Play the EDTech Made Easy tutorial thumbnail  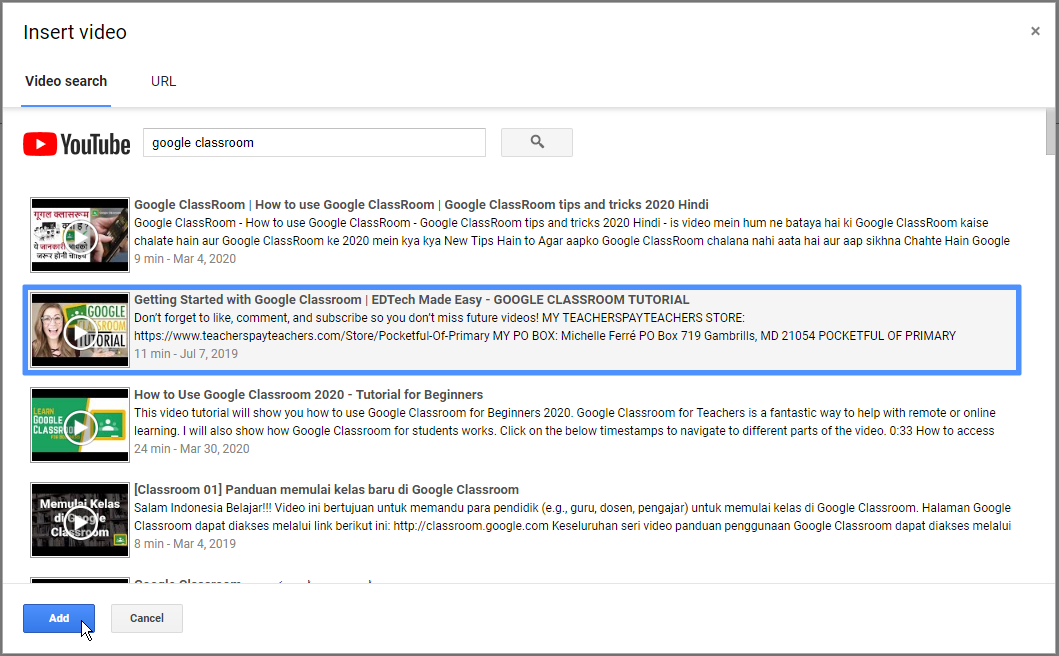(x=80, y=330)
